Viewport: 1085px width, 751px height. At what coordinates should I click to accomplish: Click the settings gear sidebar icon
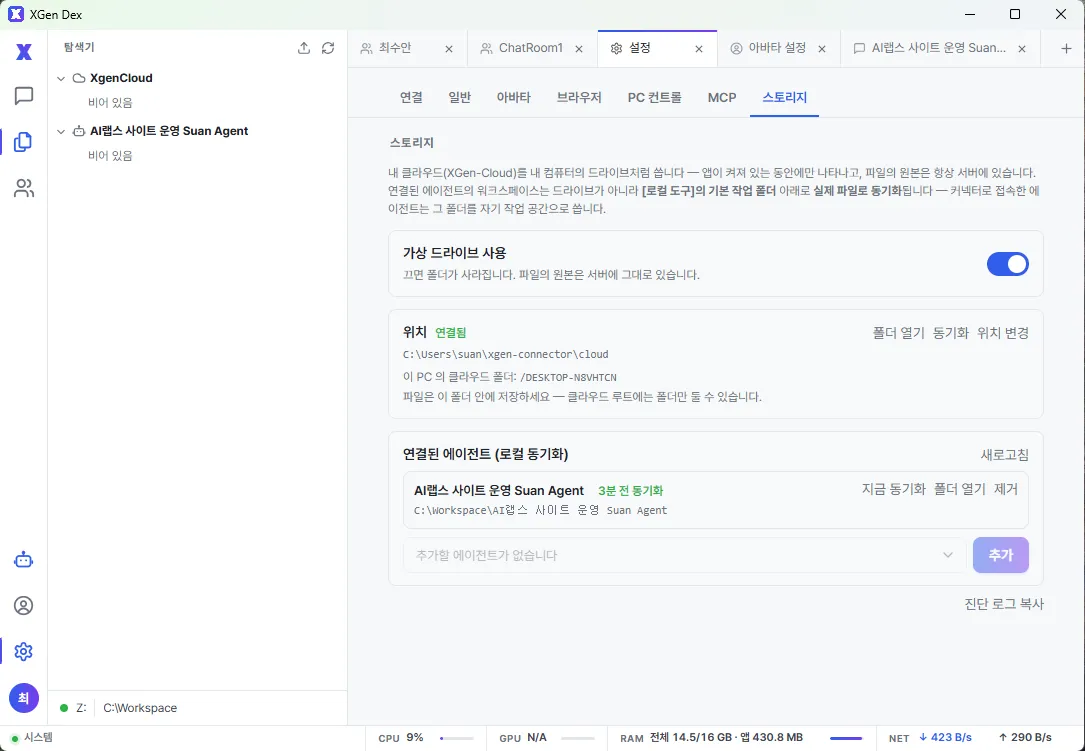(x=24, y=651)
